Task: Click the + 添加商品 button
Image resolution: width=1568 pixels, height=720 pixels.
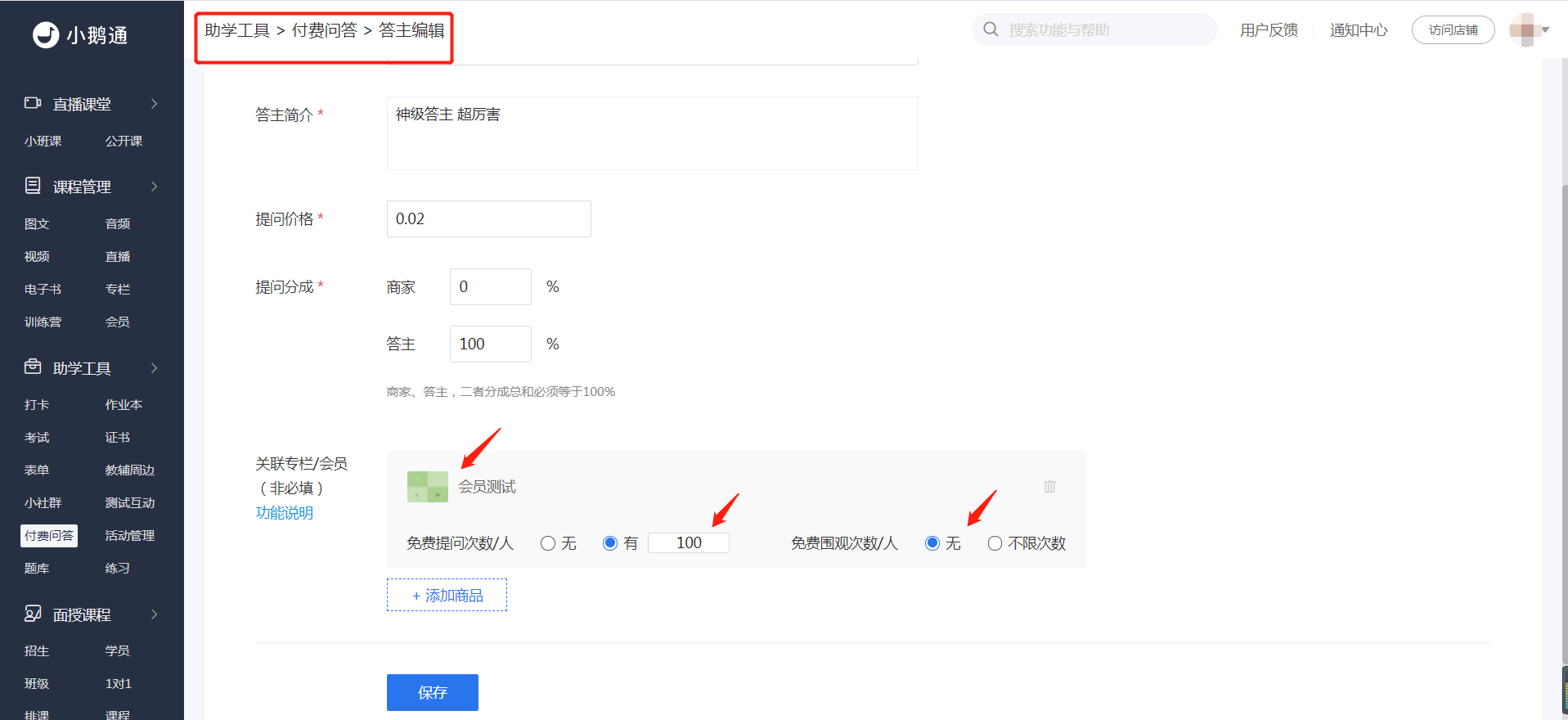Action: (447, 595)
